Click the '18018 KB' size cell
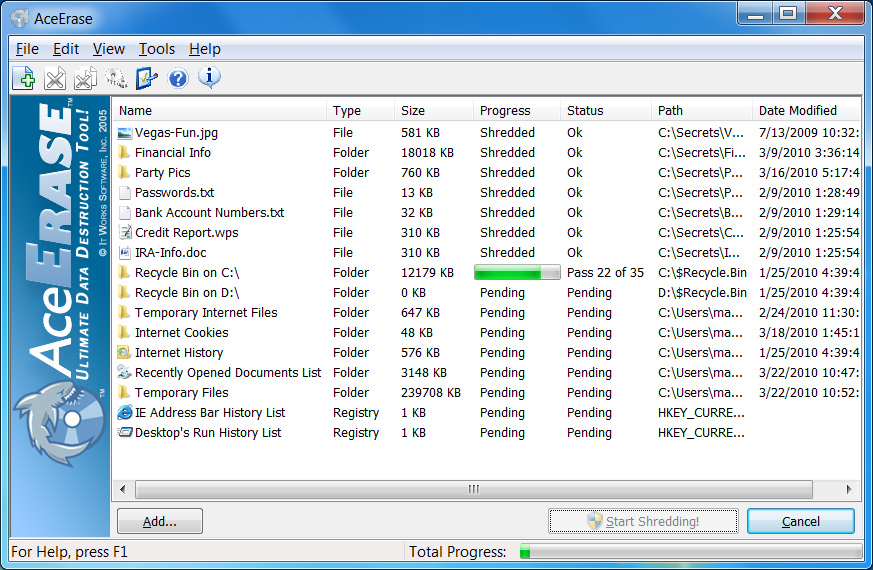Image resolution: width=873 pixels, height=570 pixels. point(428,153)
